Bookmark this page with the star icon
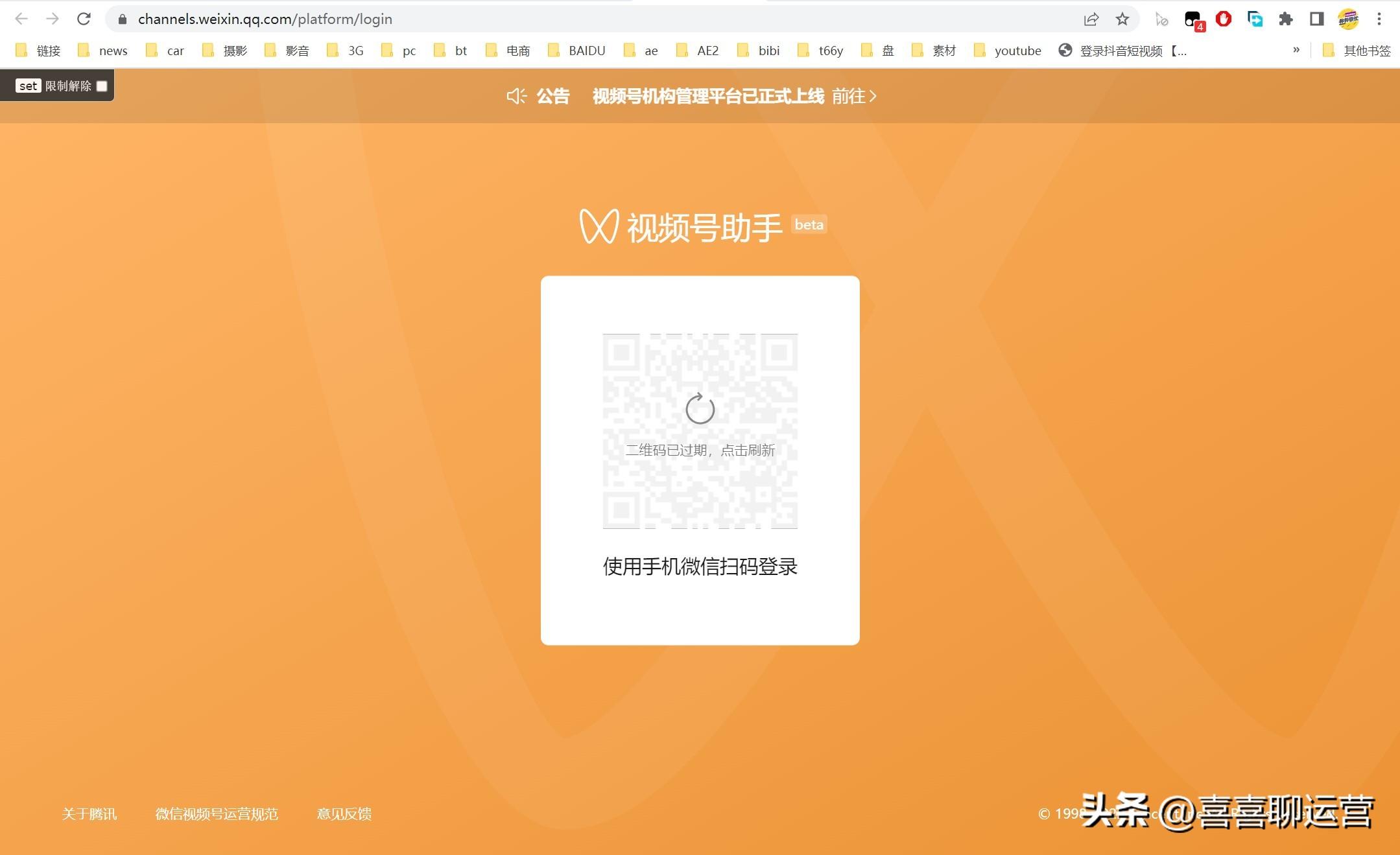The height and width of the screenshot is (855, 1400). point(1122,19)
